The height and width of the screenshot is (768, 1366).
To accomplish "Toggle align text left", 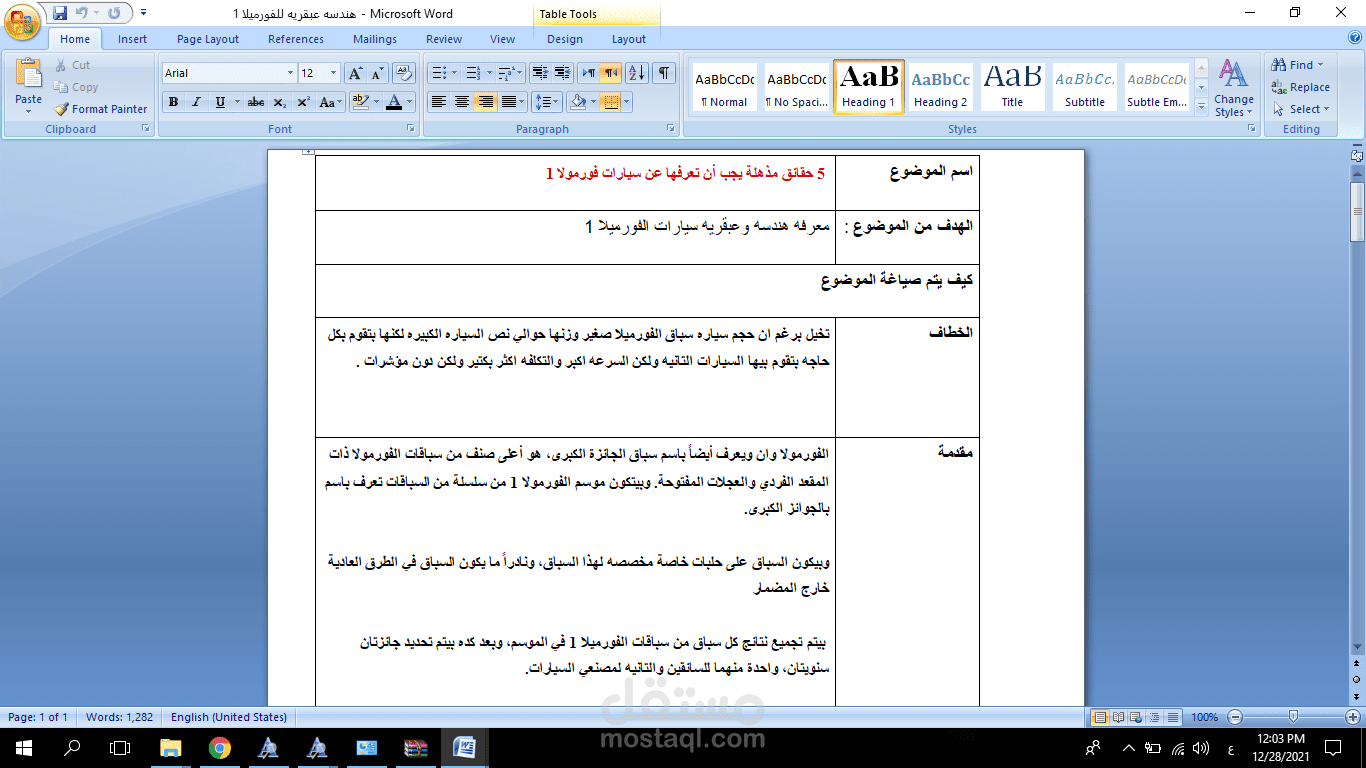I will click(x=438, y=102).
